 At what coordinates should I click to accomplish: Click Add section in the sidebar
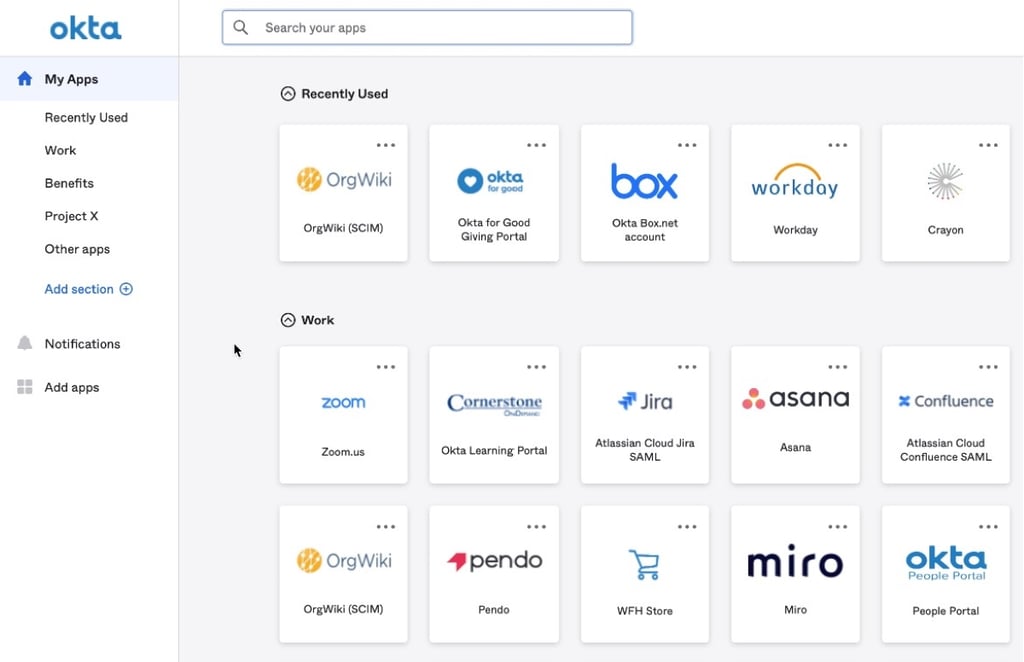coord(88,289)
